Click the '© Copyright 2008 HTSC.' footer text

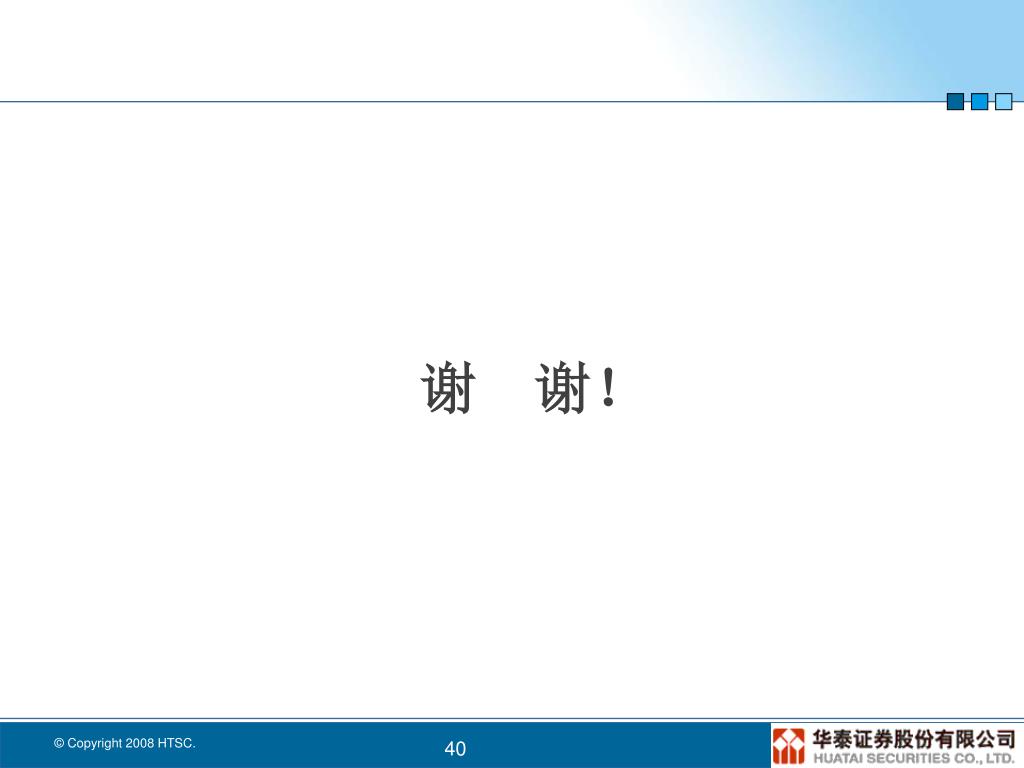[x=125, y=743]
